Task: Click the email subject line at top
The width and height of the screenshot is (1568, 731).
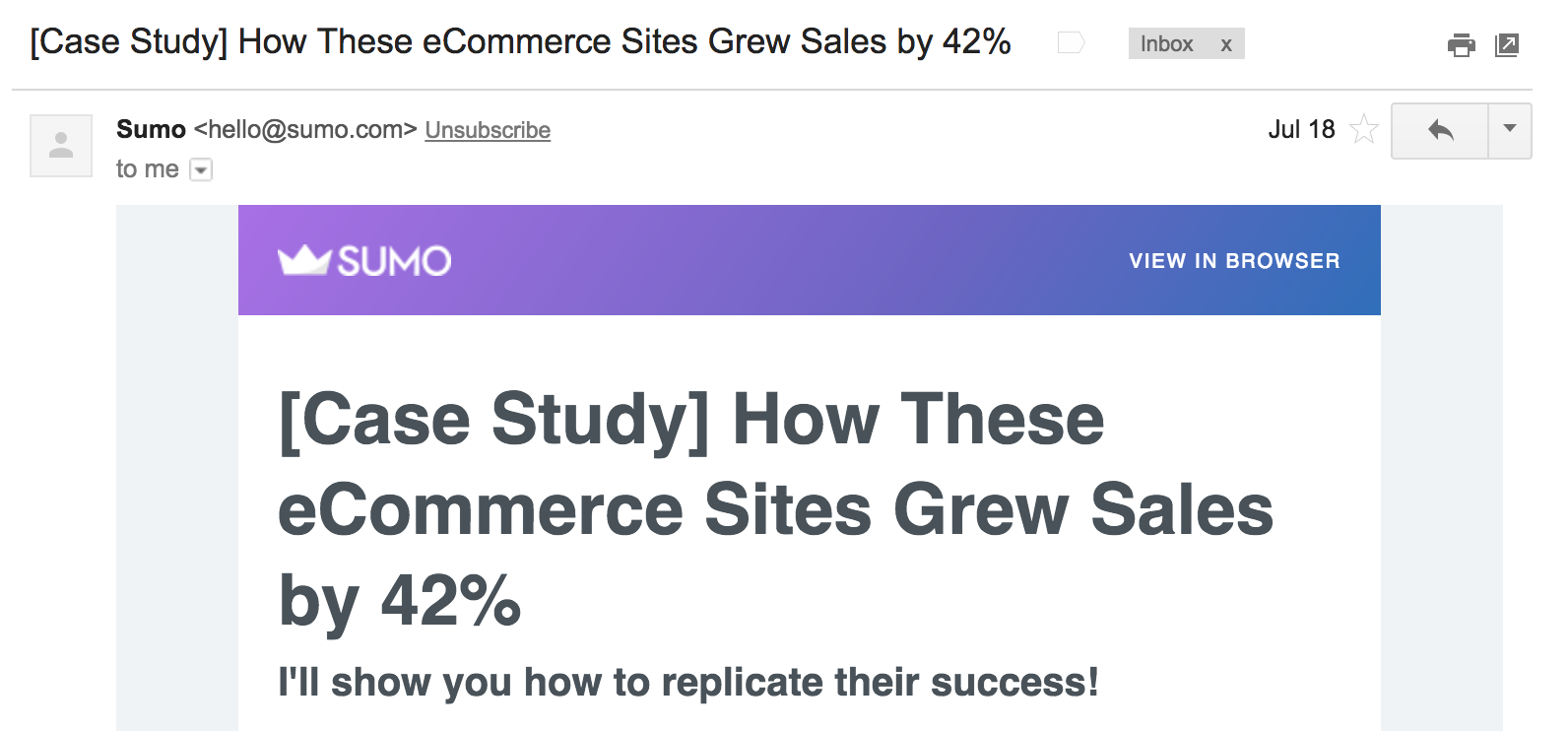Action: 520,42
